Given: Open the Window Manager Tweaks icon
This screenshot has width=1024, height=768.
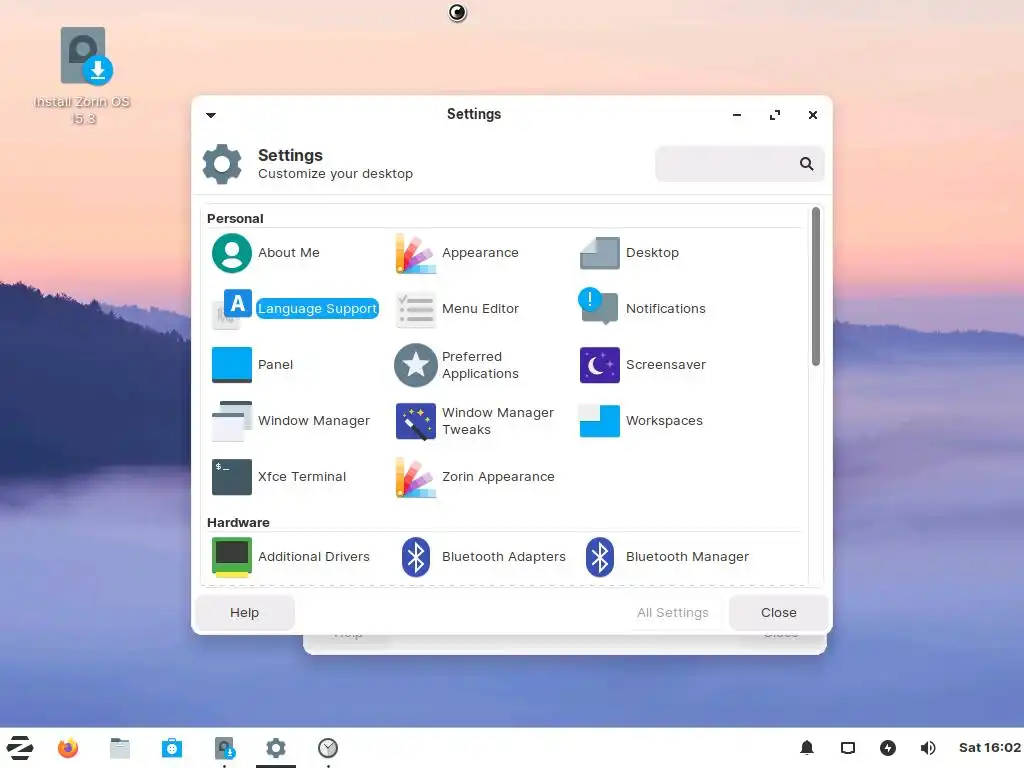Looking at the screenshot, I should (415, 421).
